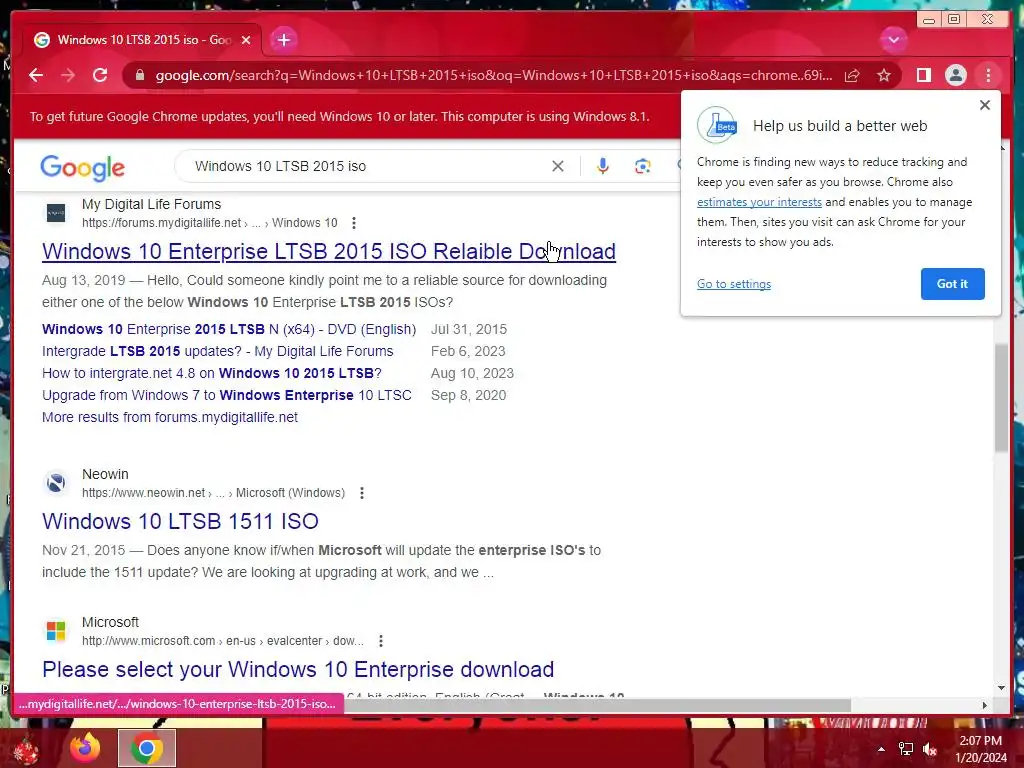Screen dimensions: 1024x768
Task: Open More results from forums.mydigitallife.net
Action: click(170, 417)
